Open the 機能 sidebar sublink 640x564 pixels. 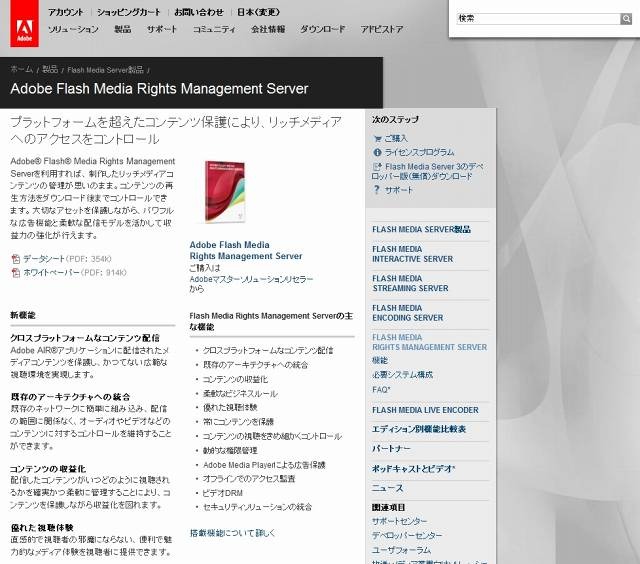380,360
